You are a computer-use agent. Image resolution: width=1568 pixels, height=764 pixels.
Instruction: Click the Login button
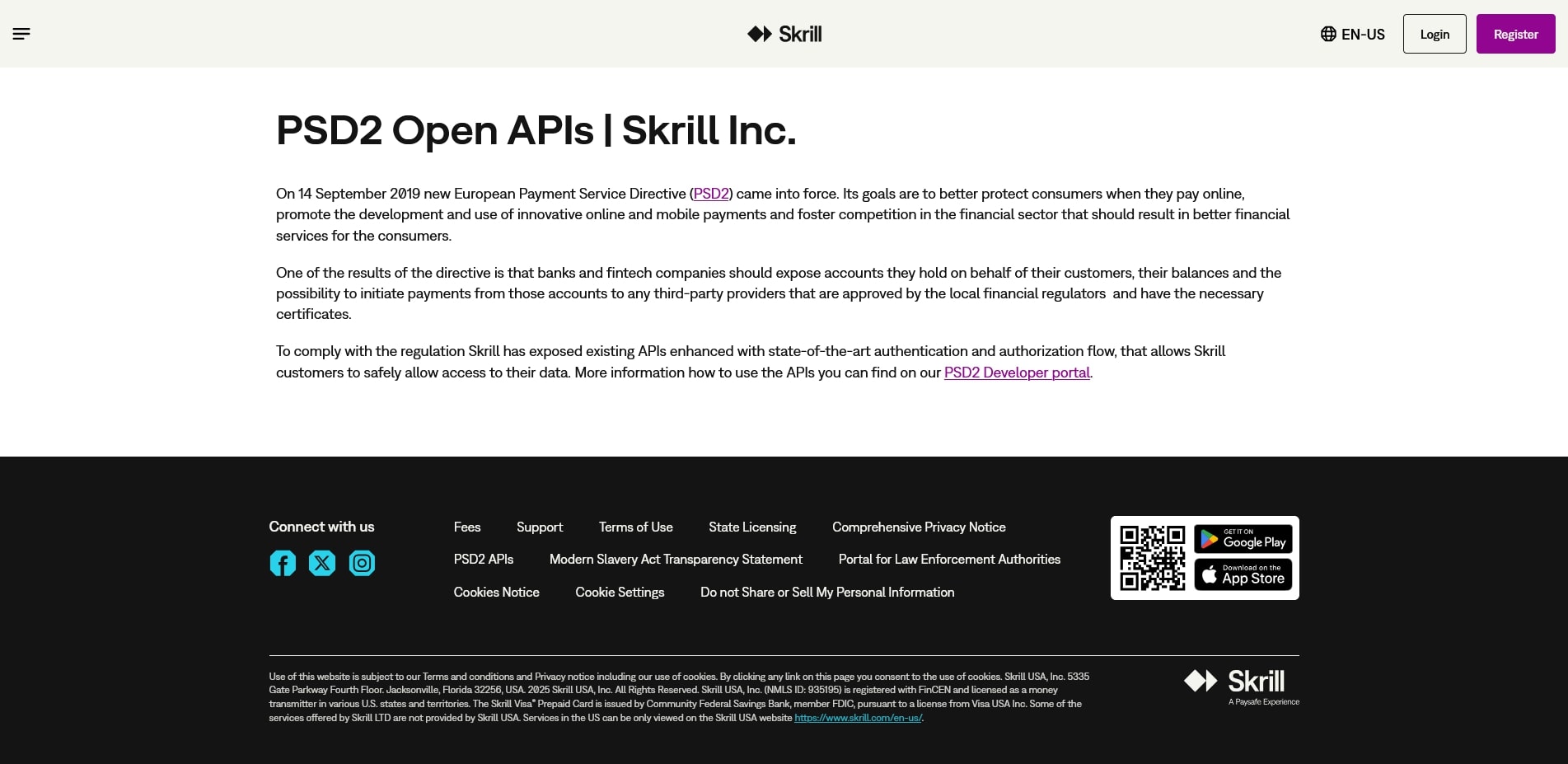pyautogui.click(x=1434, y=34)
